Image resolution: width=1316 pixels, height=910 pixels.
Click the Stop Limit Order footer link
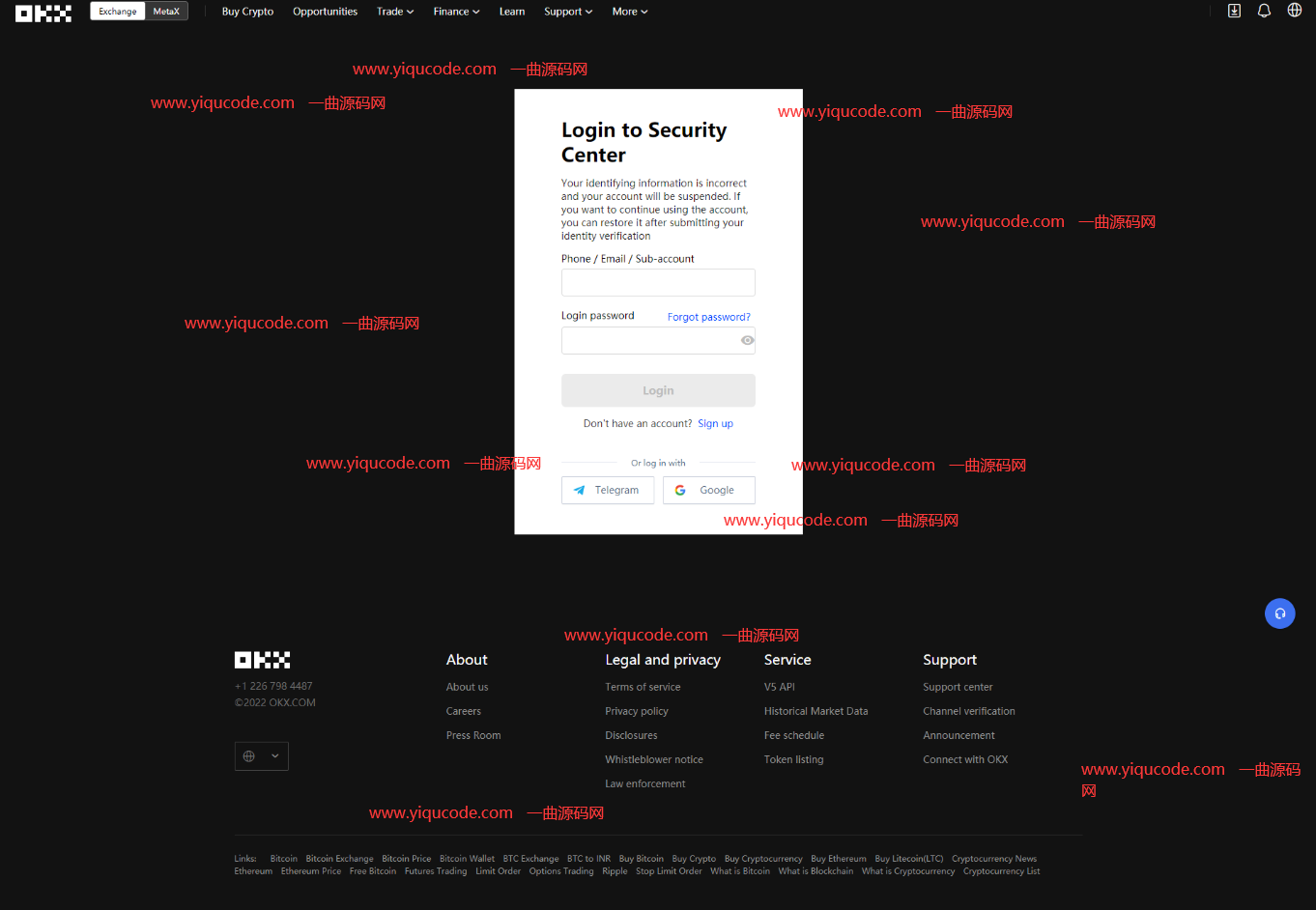click(669, 871)
